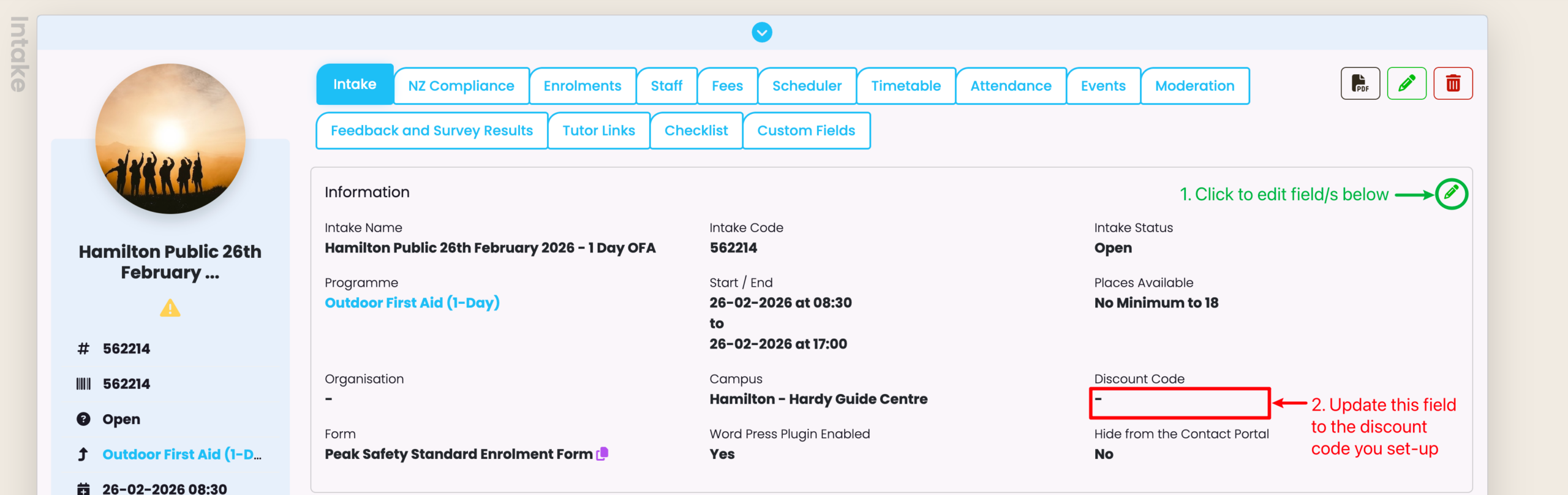Select the Attendance tab

1011,86
